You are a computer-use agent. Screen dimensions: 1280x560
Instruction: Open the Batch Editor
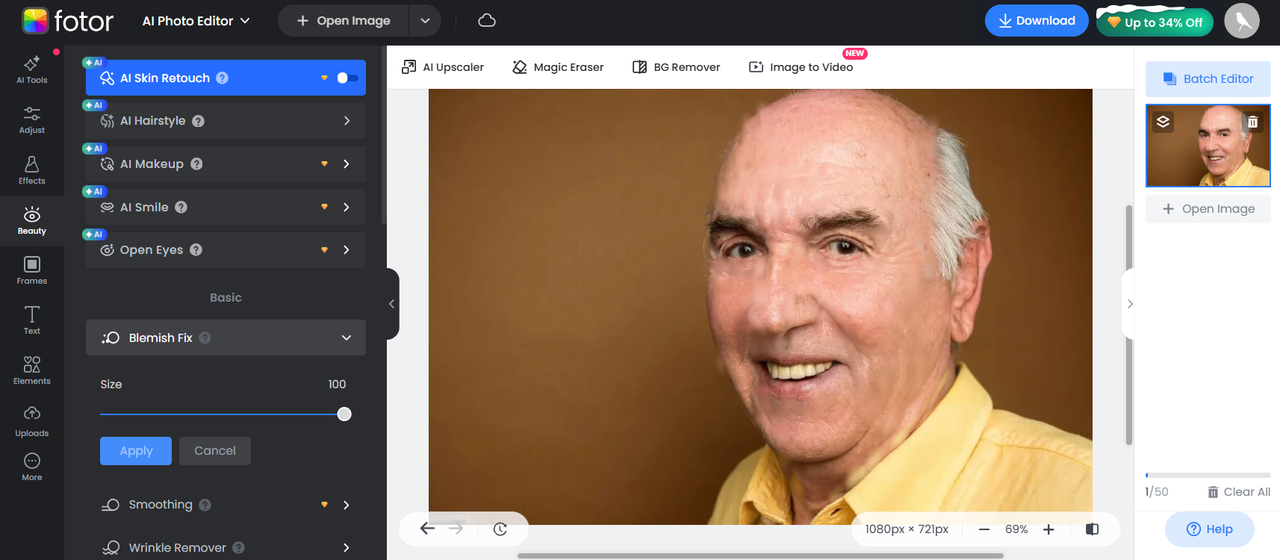pos(1207,79)
